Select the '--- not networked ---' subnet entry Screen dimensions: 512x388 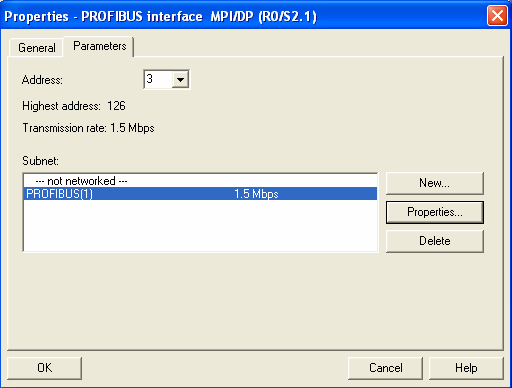click(200, 181)
